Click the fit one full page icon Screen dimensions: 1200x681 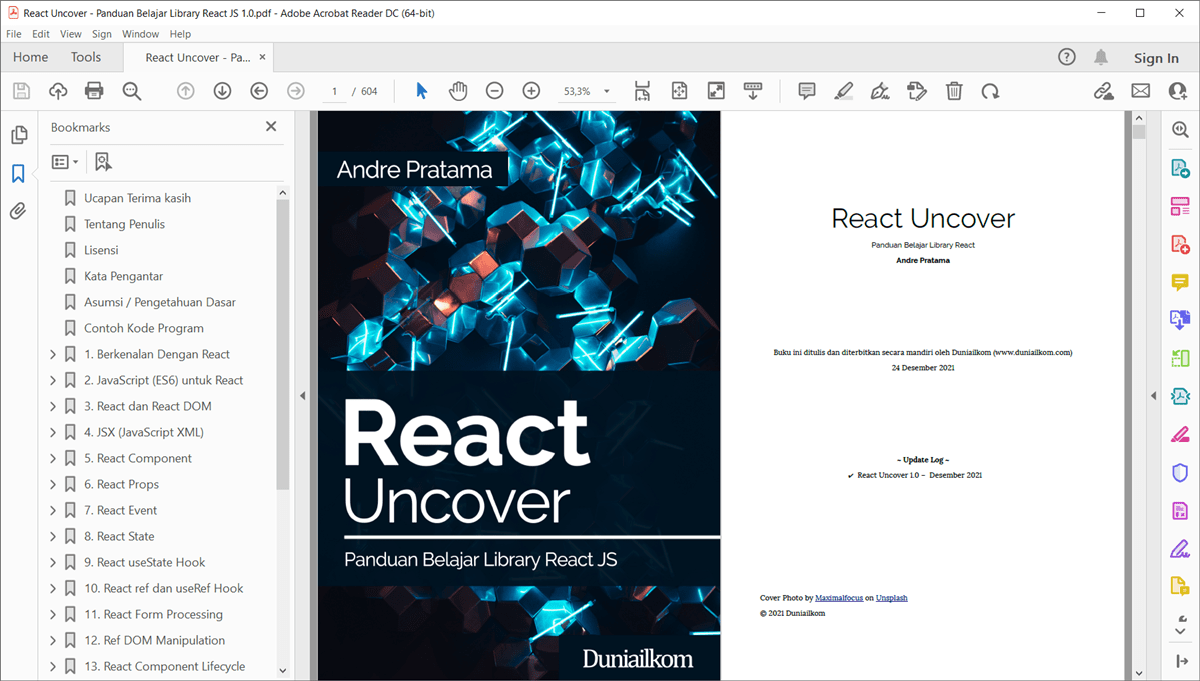(679, 91)
